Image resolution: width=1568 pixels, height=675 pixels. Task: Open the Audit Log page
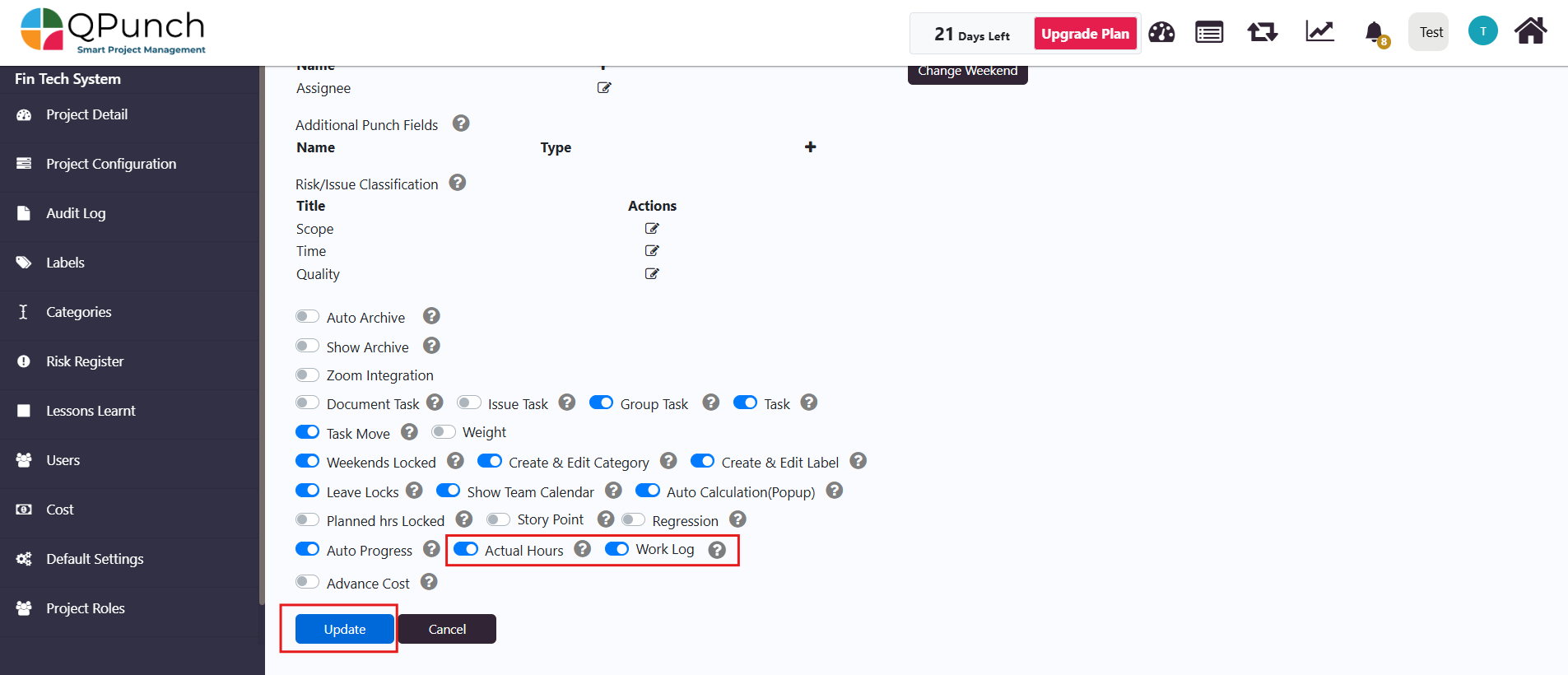[x=76, y=213]
